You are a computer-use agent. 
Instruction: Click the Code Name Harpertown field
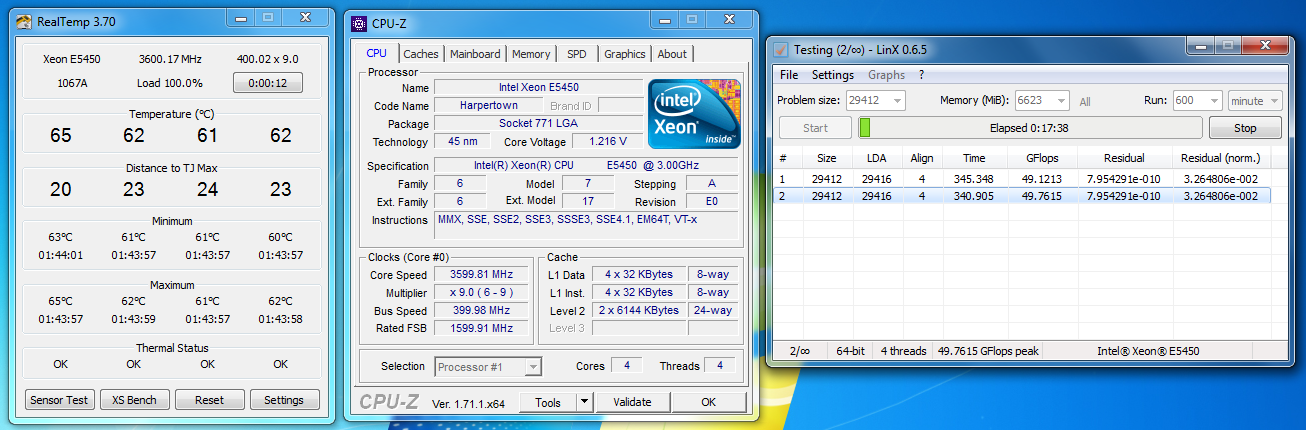pos(488,105)
